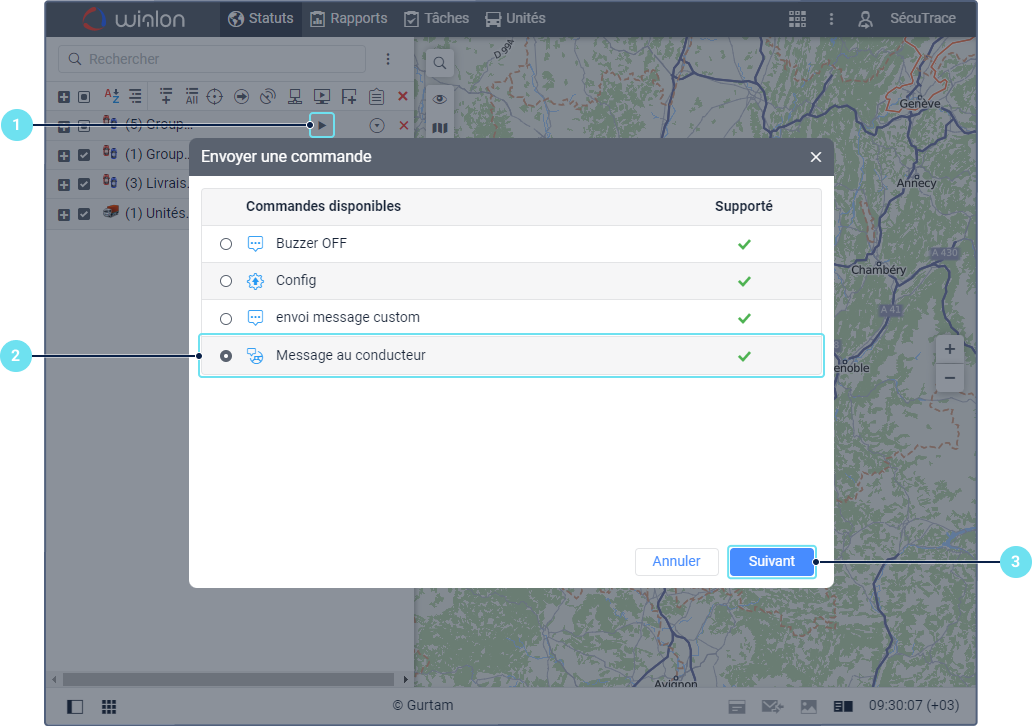
Task: Zoom out on the map with minus button
Action: (x=950, y=378)
